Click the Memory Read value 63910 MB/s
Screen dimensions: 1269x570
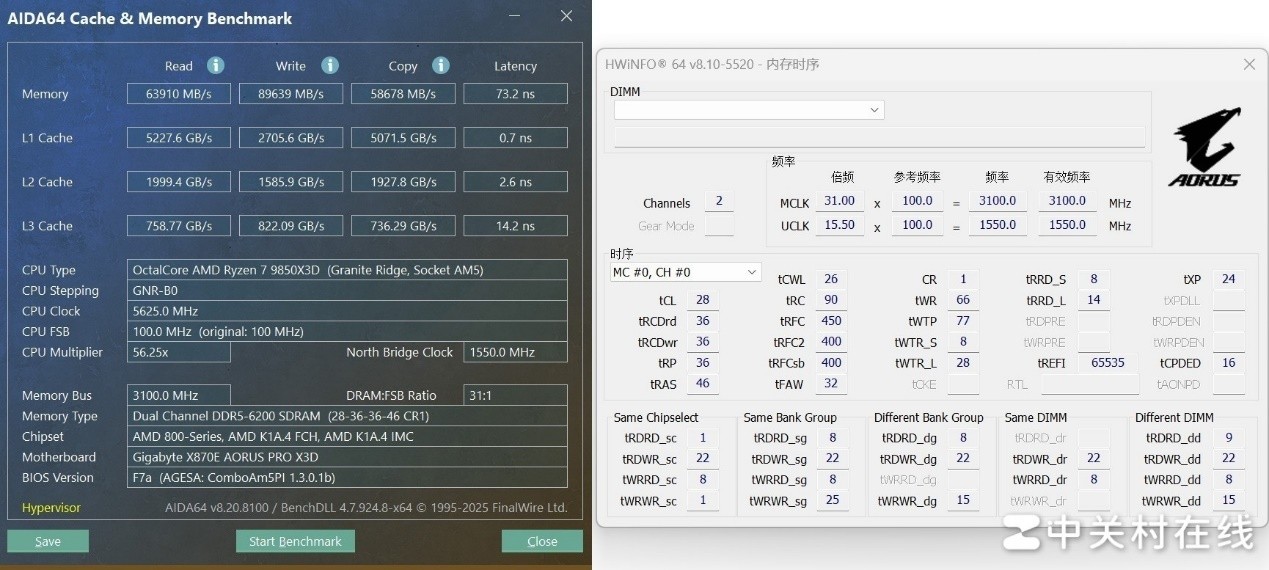[x=179, y=94]
